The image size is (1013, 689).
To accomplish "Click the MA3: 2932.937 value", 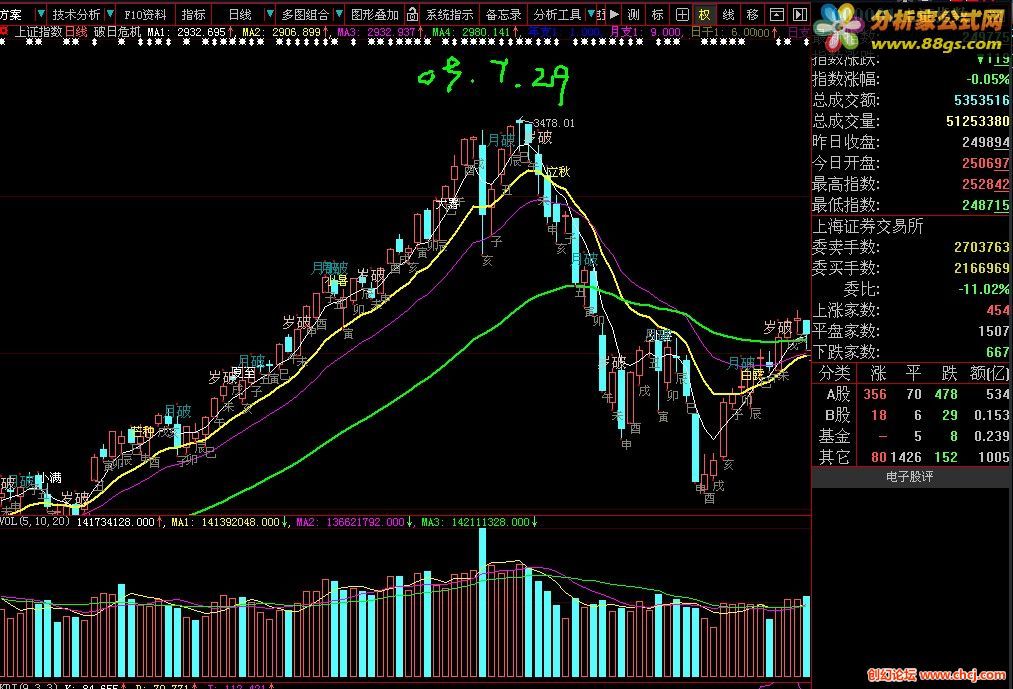I will point(377,31).
